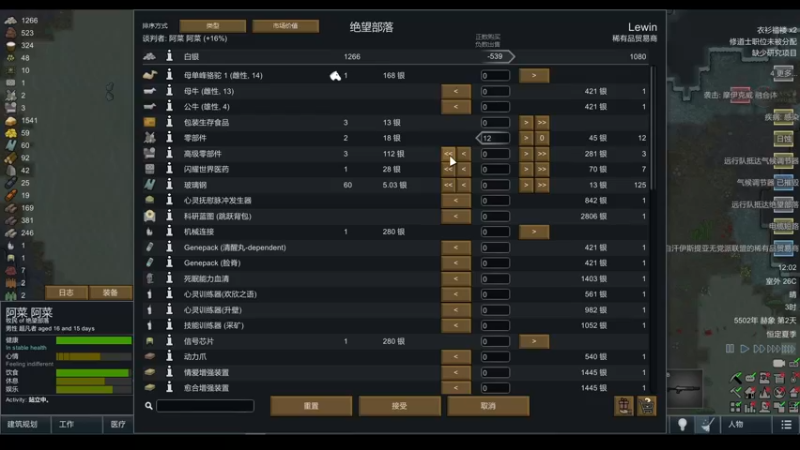Click the 饮食 food bar

click(x=93, y=372)
